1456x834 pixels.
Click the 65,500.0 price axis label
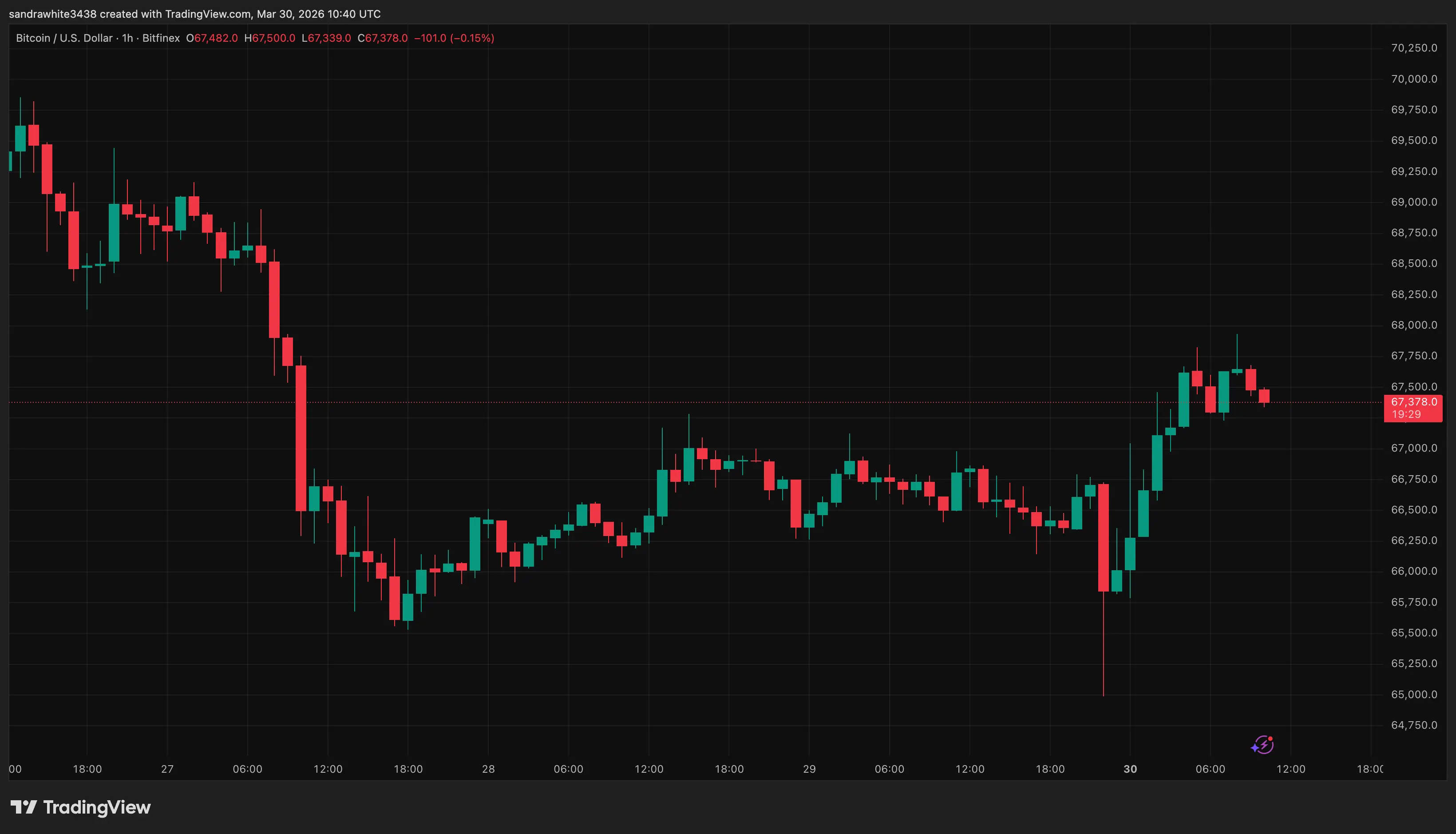pos(1414,633)
